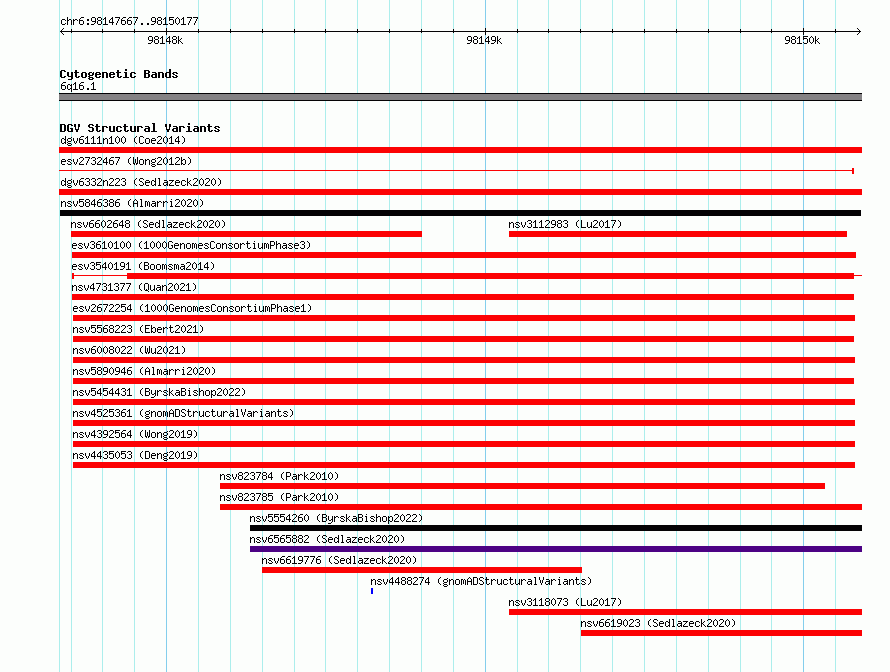Open esv2672254 (1000GenomesConsortiumPhase1) label
The image size is (890, 672).
[x=192, y=308]
